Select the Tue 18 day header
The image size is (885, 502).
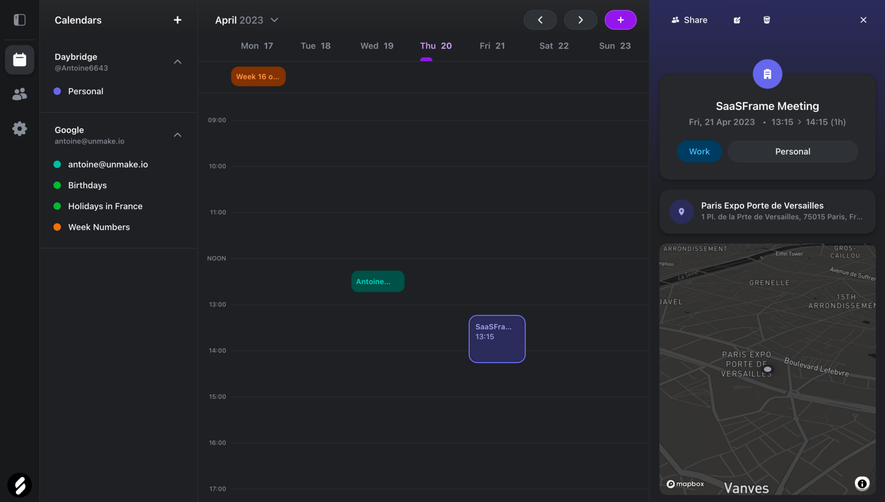(316, 46)
